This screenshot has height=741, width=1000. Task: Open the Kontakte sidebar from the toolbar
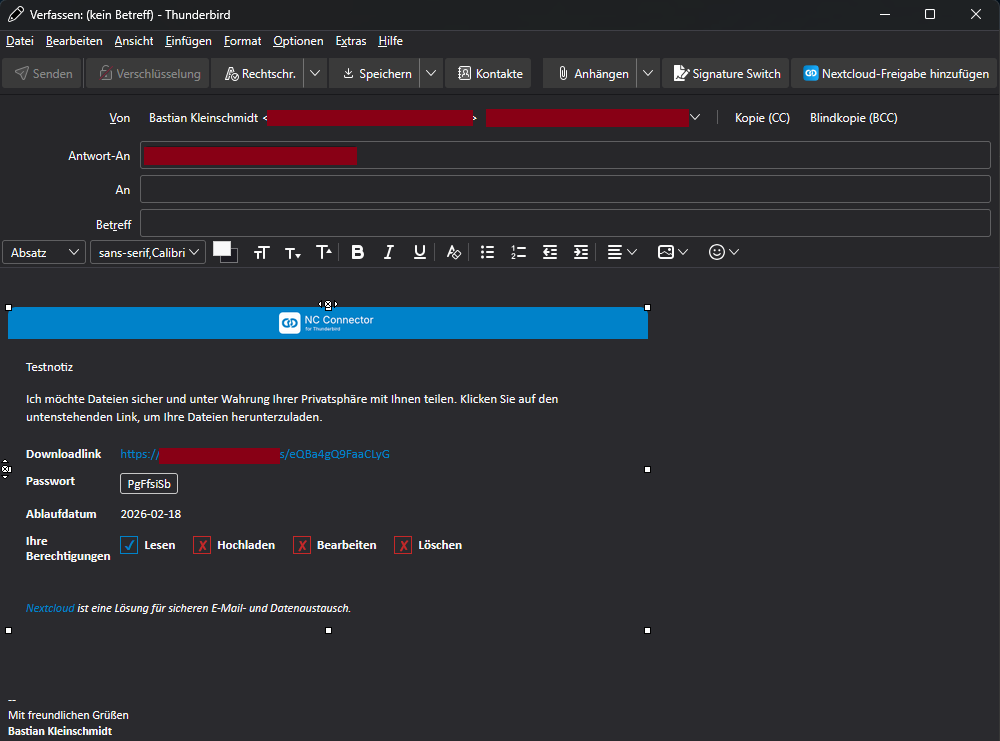click(488, 72)
